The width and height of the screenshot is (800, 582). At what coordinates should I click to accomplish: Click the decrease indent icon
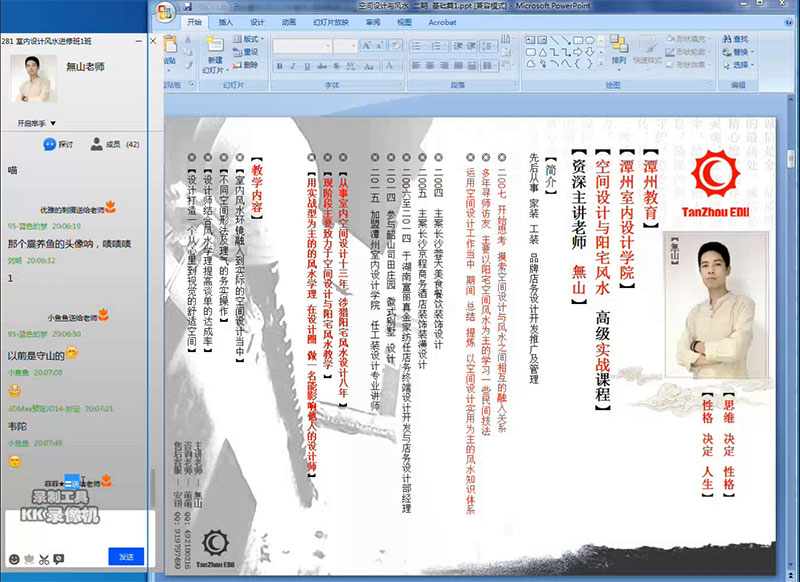point(458,46)
